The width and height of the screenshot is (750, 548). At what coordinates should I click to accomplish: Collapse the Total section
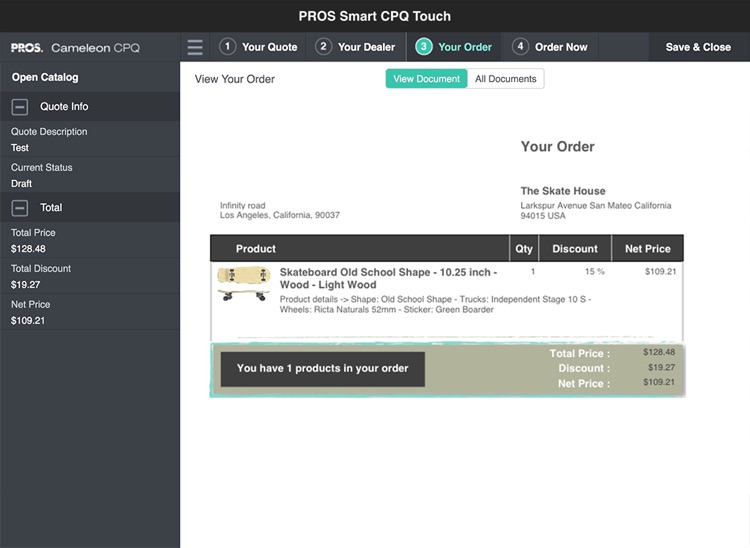(x=20, y=208)
